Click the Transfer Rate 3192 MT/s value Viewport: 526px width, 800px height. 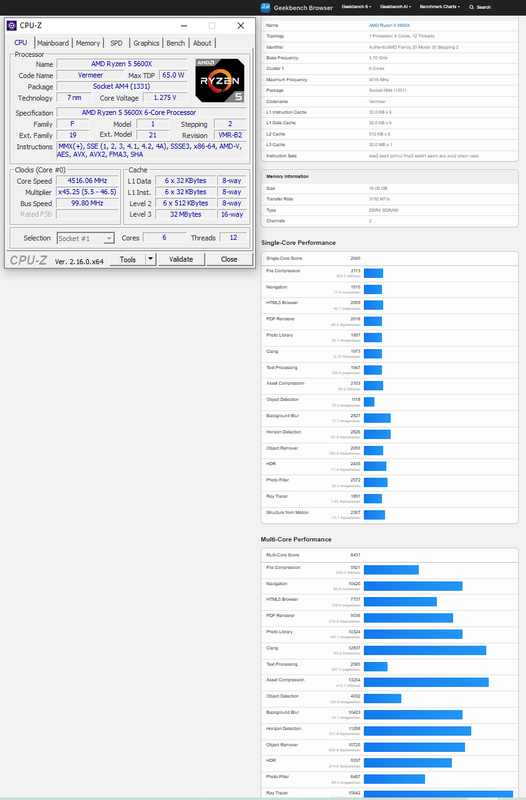379,199
